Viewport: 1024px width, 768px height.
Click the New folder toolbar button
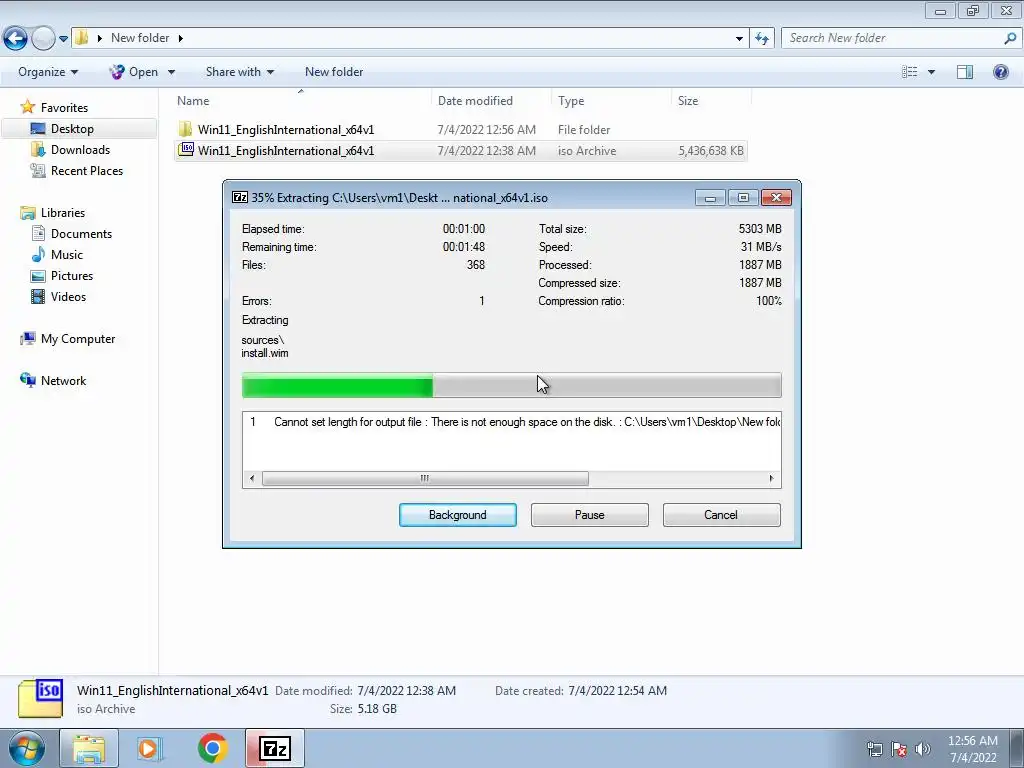pyautogui.click(x=334, y=72)
